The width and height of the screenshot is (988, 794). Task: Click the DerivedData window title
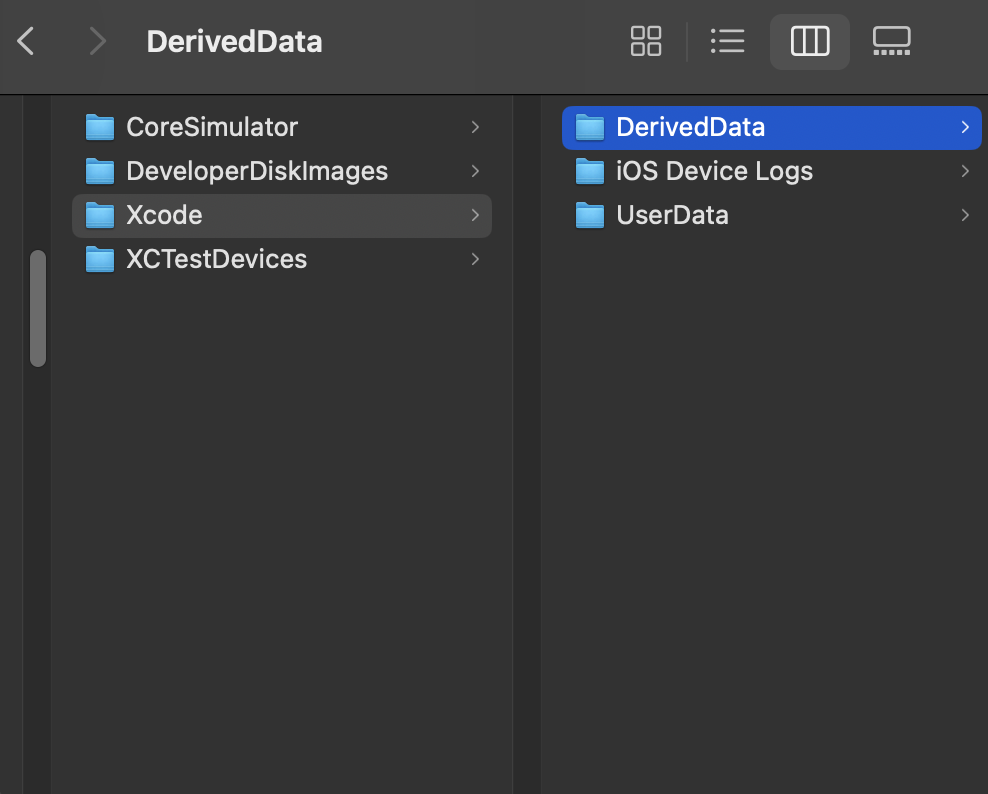(234, 42)
